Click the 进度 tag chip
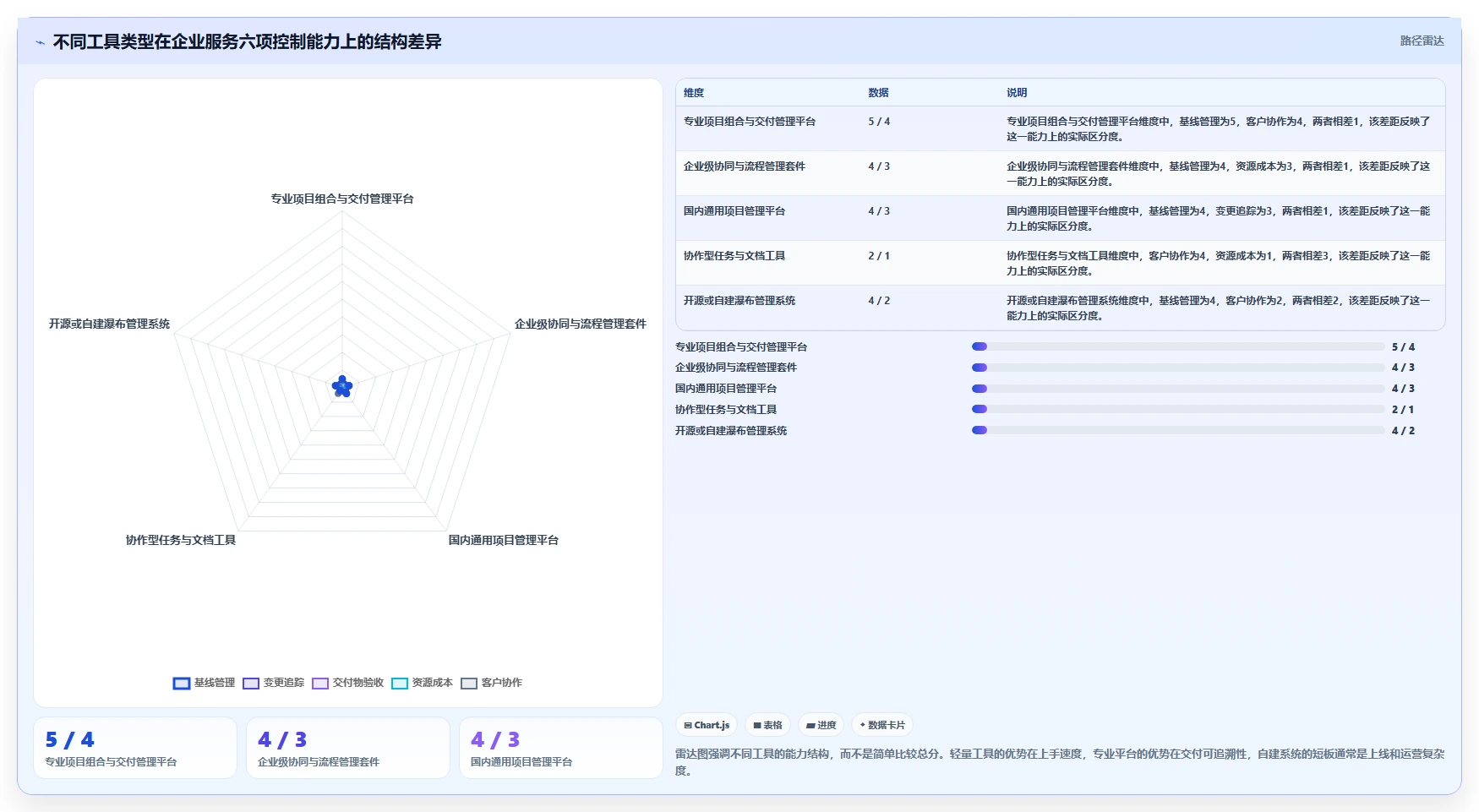Viewport: 1479px width, 812px height. pos(821,725)
